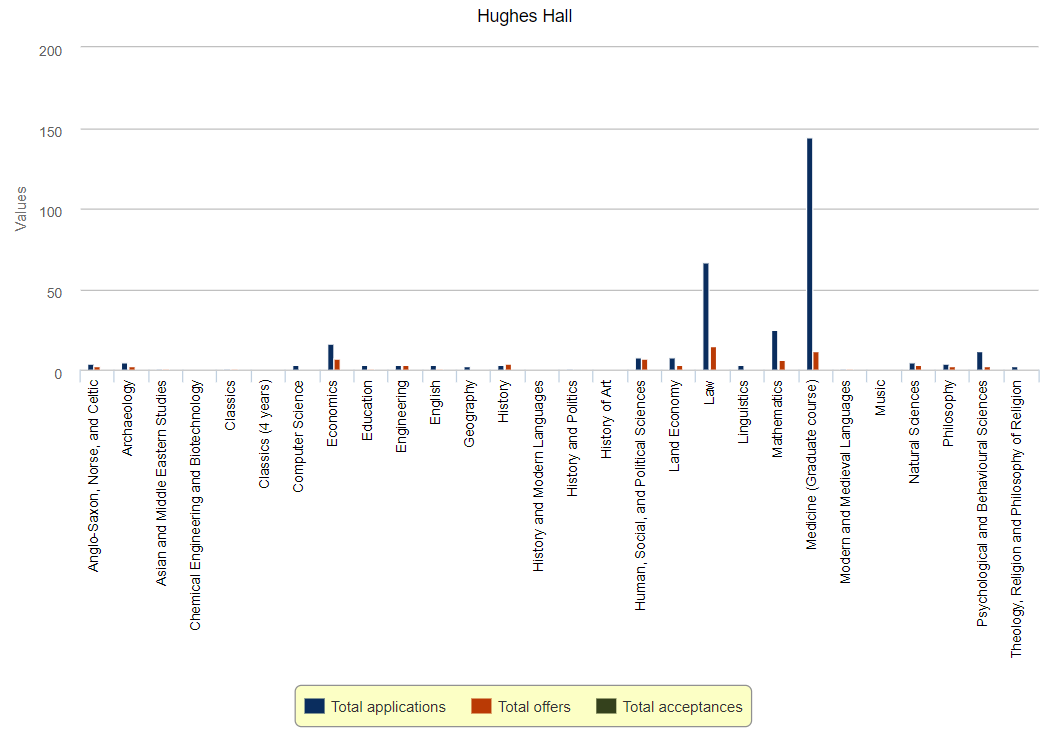Select the Medicine (Graduate course) offers bar
Image resolution: width=1064 pixels, height=750 pixels.
[x=816, y=361]
